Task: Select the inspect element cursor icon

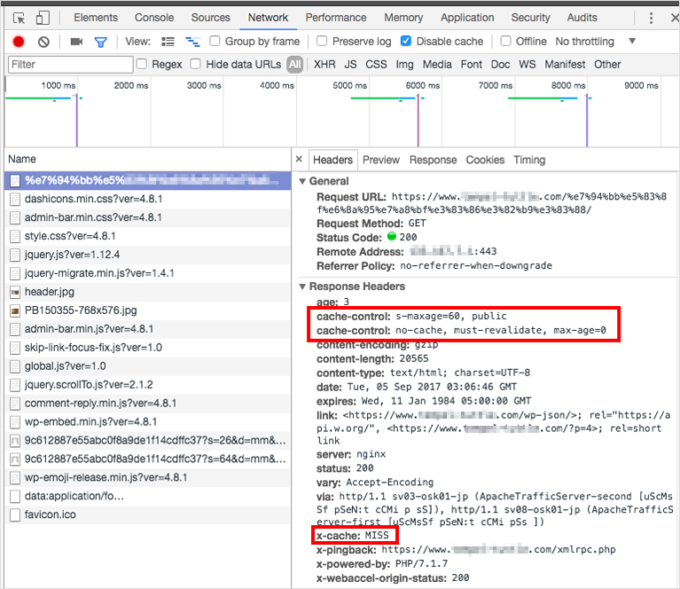Action: click(x=19, y=18)
